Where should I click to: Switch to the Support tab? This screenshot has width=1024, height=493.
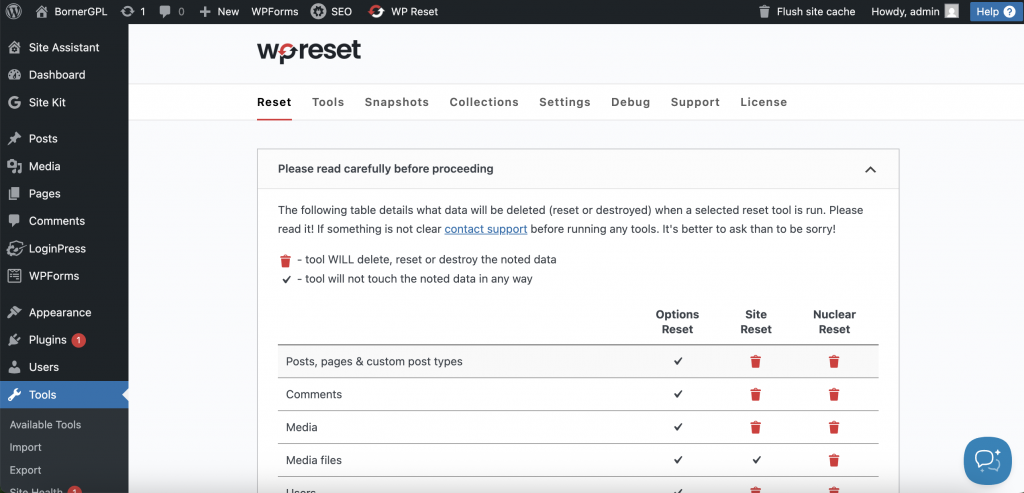point(696,102)
